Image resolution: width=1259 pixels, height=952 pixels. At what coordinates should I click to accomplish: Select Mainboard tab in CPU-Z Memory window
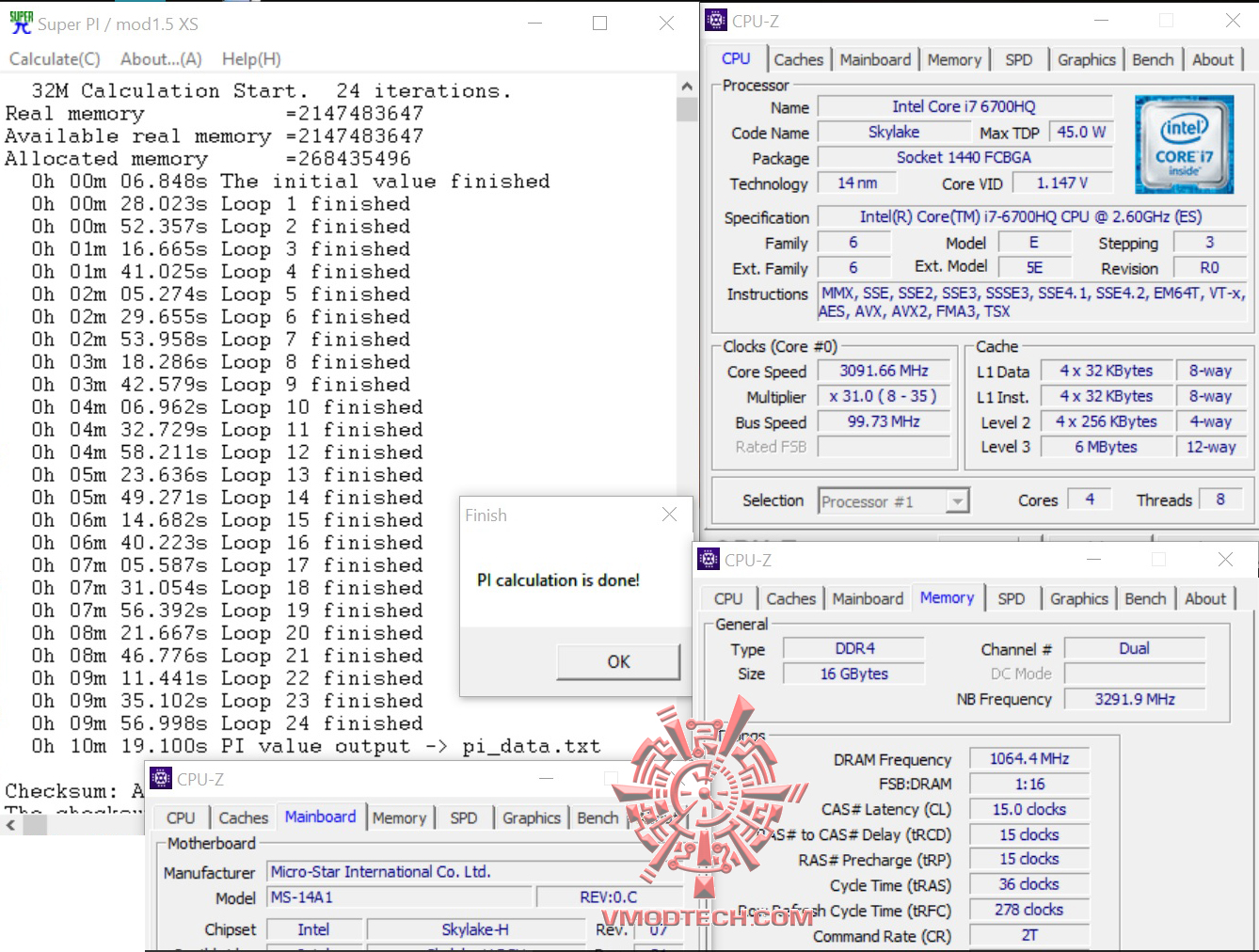[868, 598]
